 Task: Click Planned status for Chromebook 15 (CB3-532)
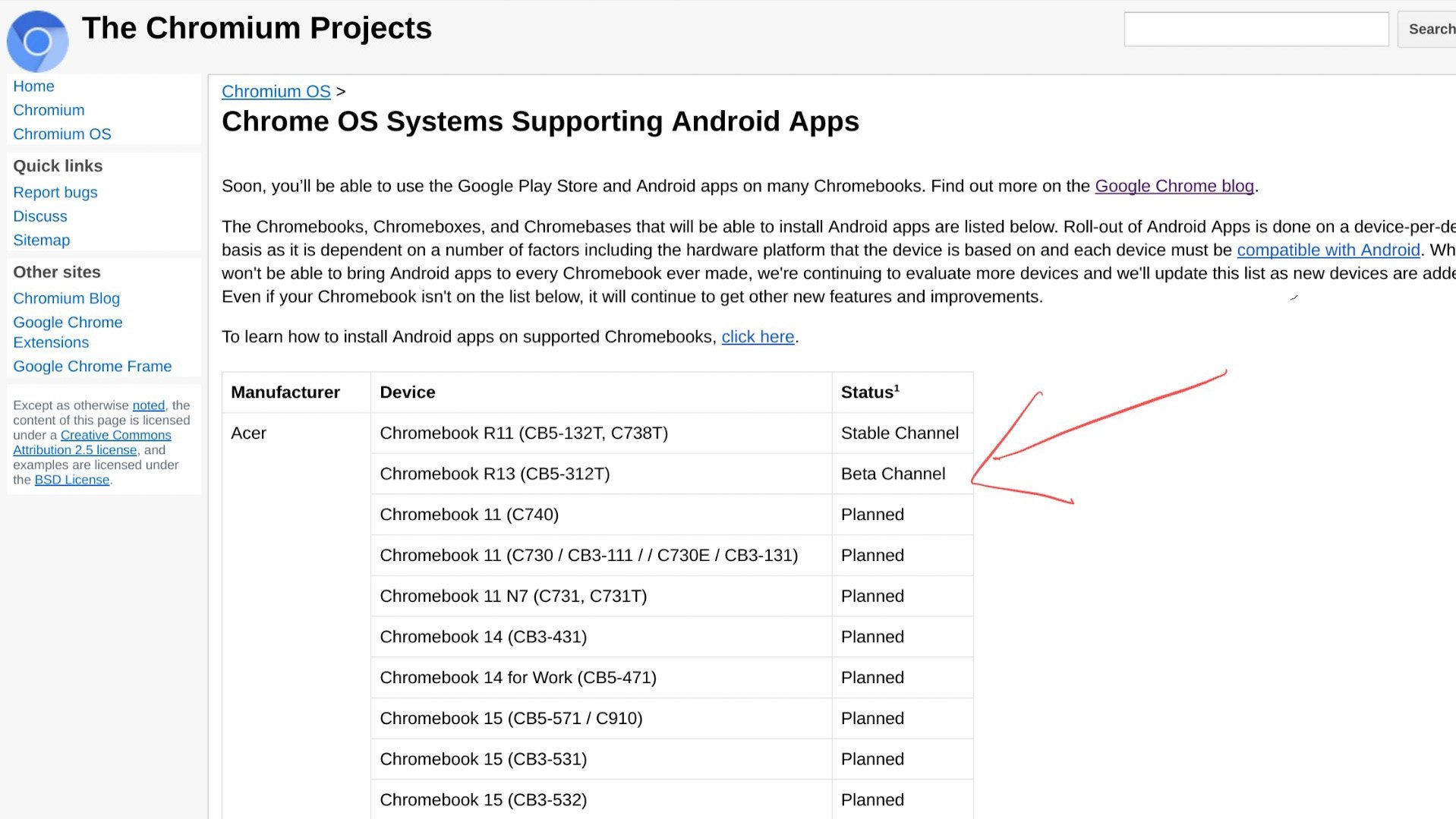(x=903, y=800)
